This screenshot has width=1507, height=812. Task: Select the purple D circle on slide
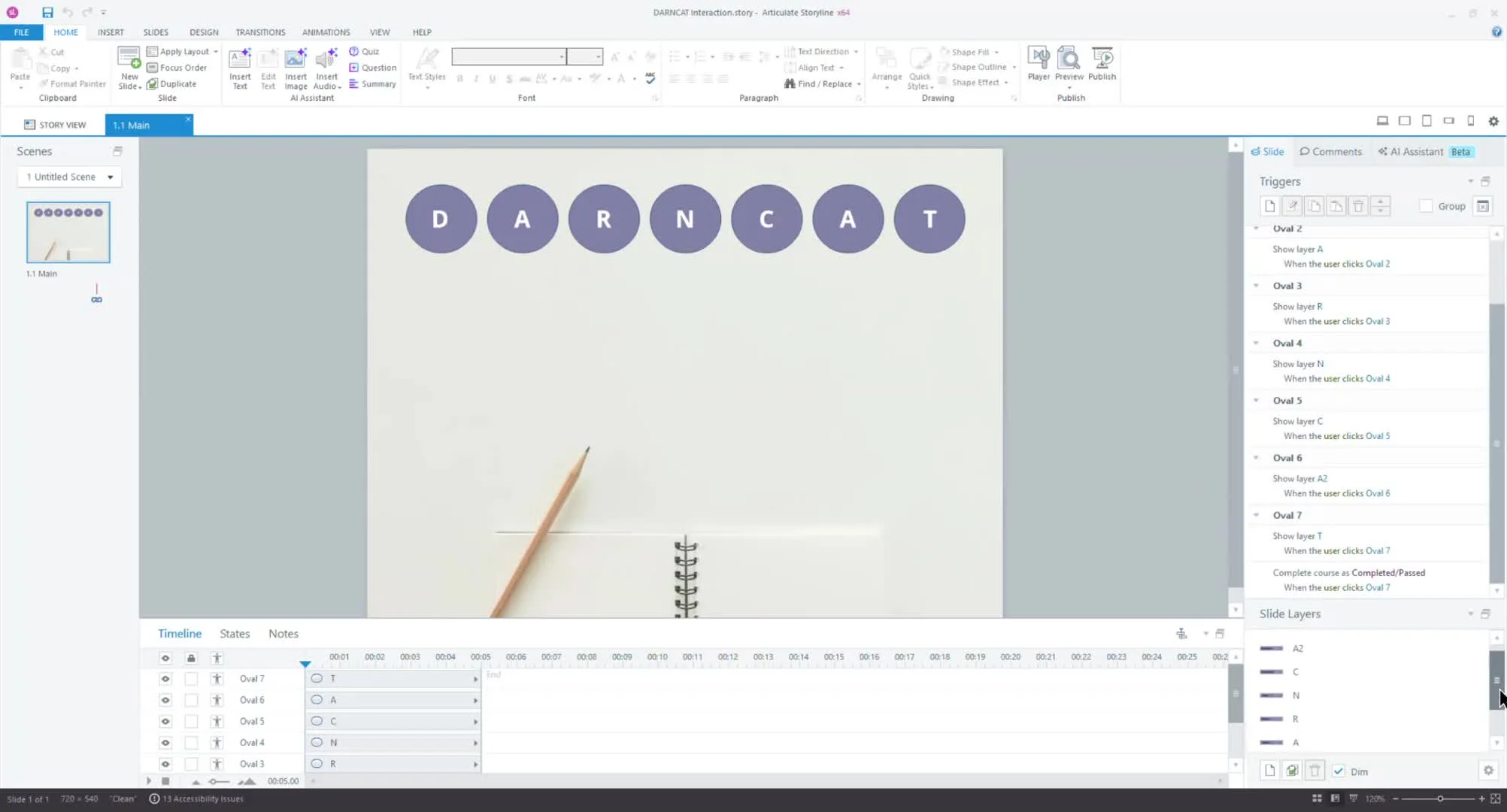(x=441, y=219)
